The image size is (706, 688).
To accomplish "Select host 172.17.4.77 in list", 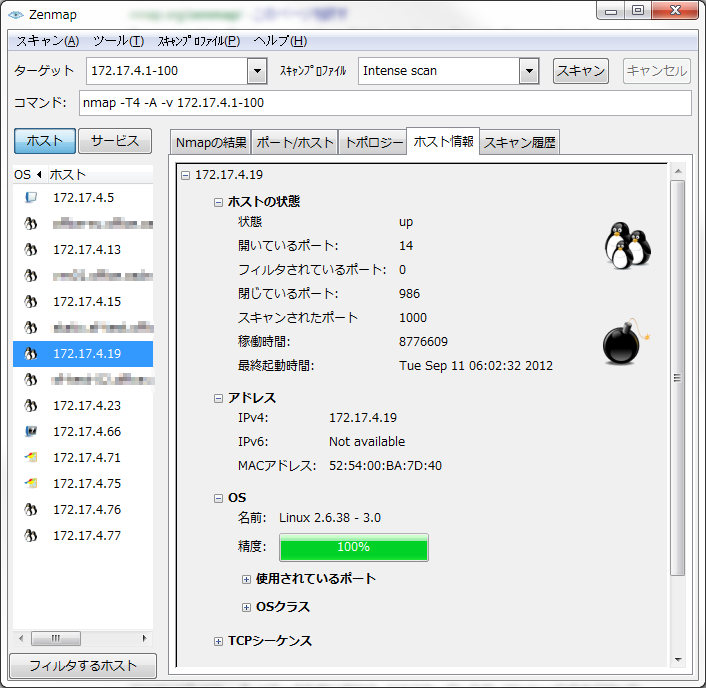I will [x=83, y=535].
